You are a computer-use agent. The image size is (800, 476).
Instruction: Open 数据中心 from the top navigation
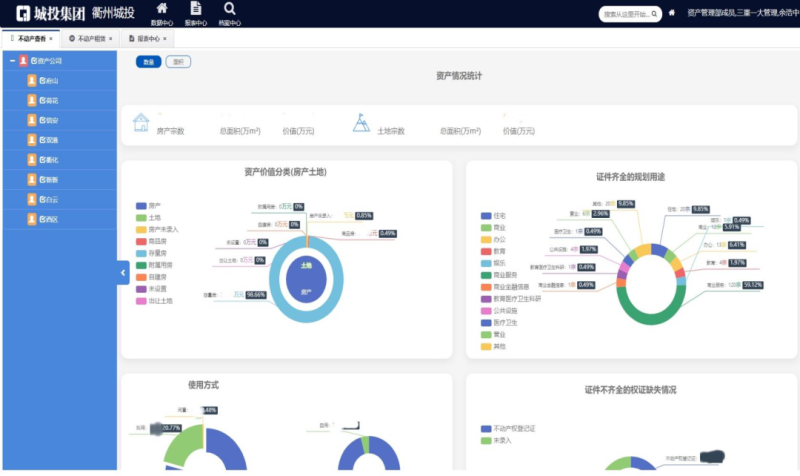(161, 13)
